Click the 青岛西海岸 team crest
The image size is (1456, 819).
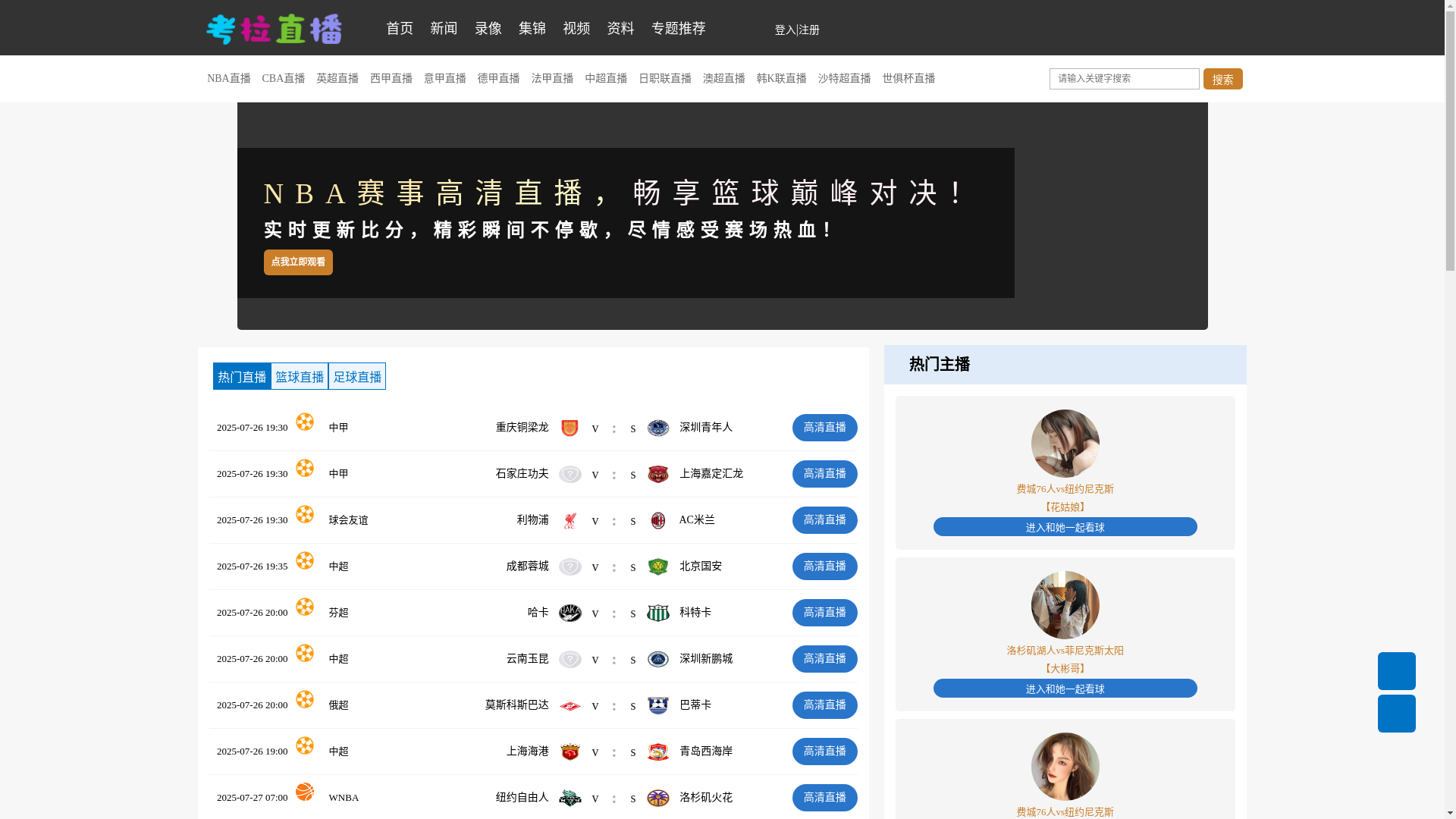[657, 752]
